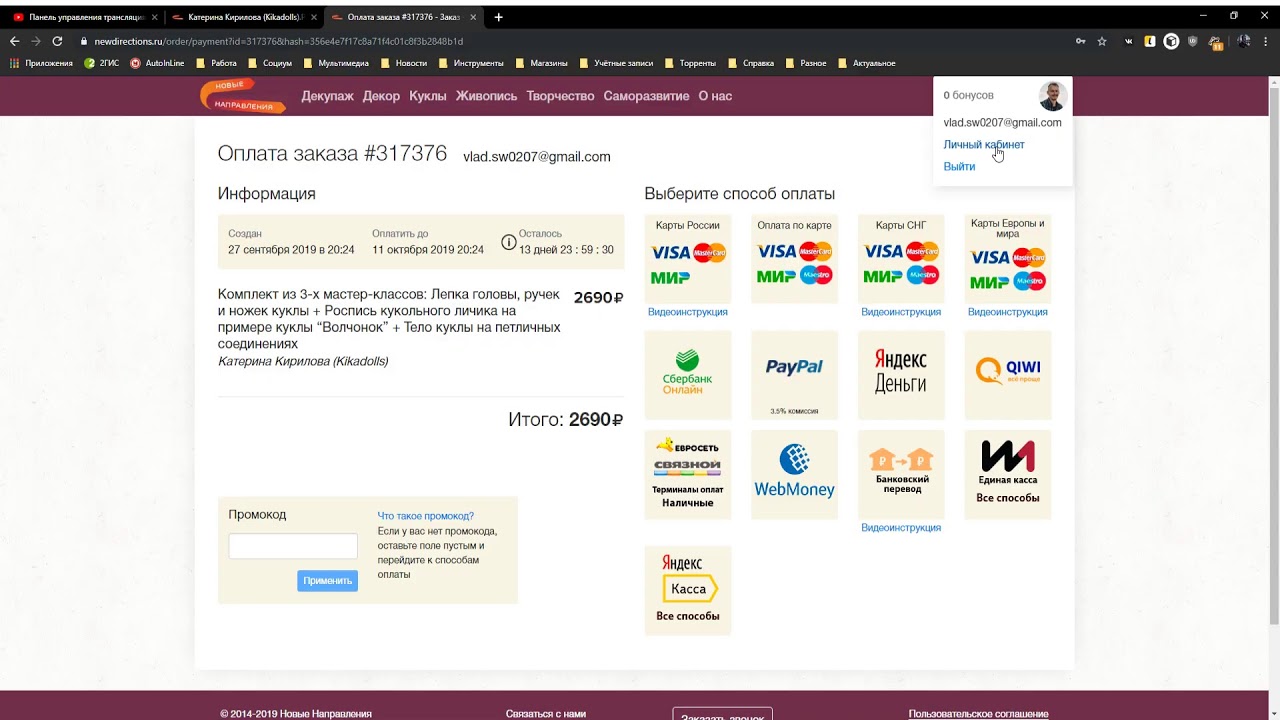Pay with Карты России cards

pyautogui.click(x=688, y=258)
